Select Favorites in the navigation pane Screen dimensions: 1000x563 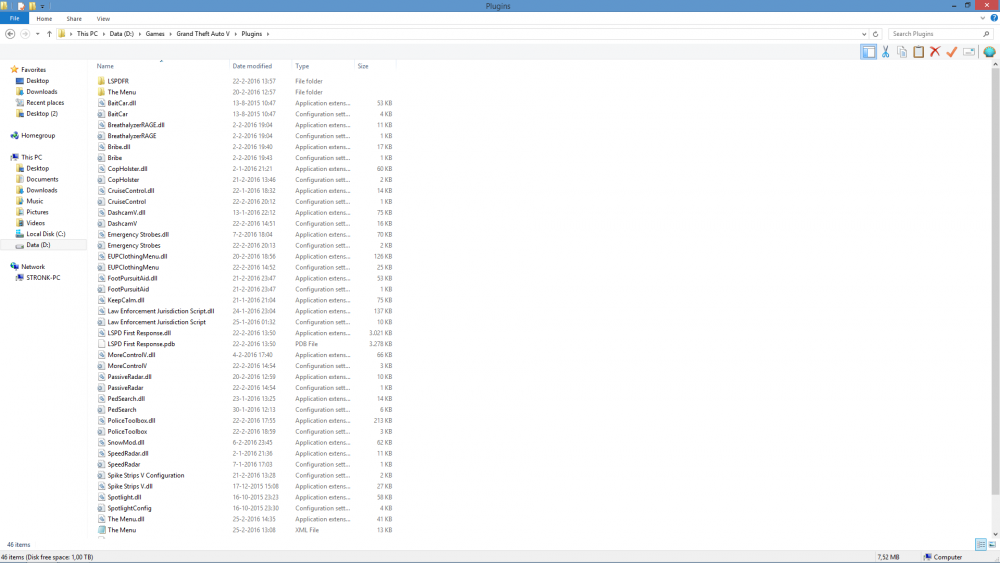pyautogui.click(x=33, y=69)
